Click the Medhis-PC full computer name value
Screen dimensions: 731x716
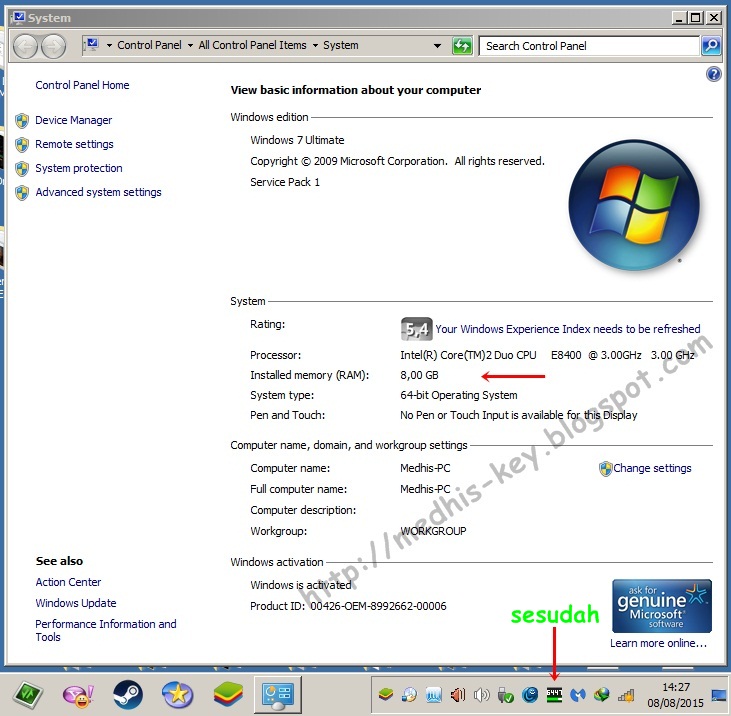[425, 489]
